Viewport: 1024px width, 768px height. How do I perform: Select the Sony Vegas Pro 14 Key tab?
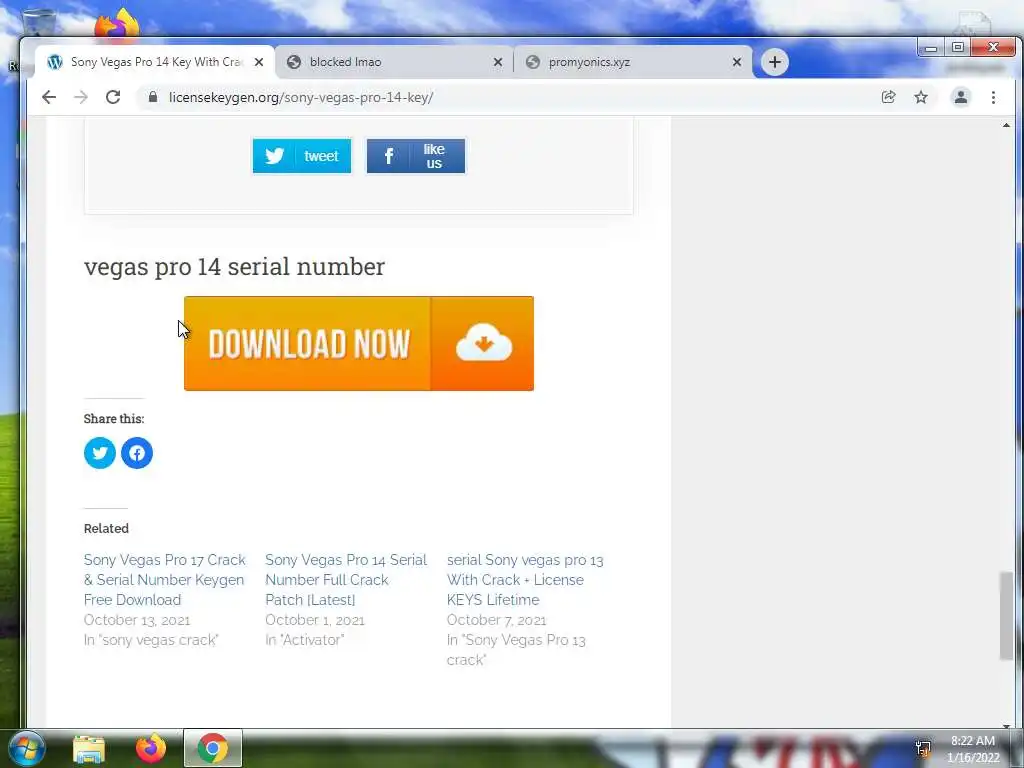pyautogui.click(x=155, y=62)
